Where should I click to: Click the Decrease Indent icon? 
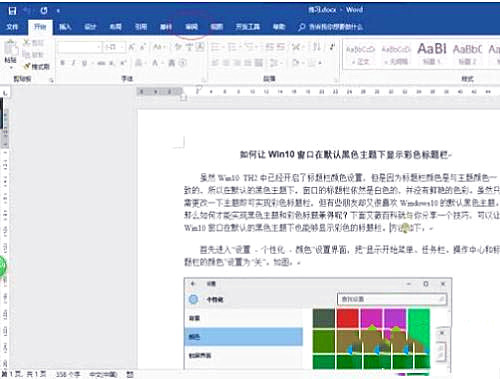pos(270,47)
